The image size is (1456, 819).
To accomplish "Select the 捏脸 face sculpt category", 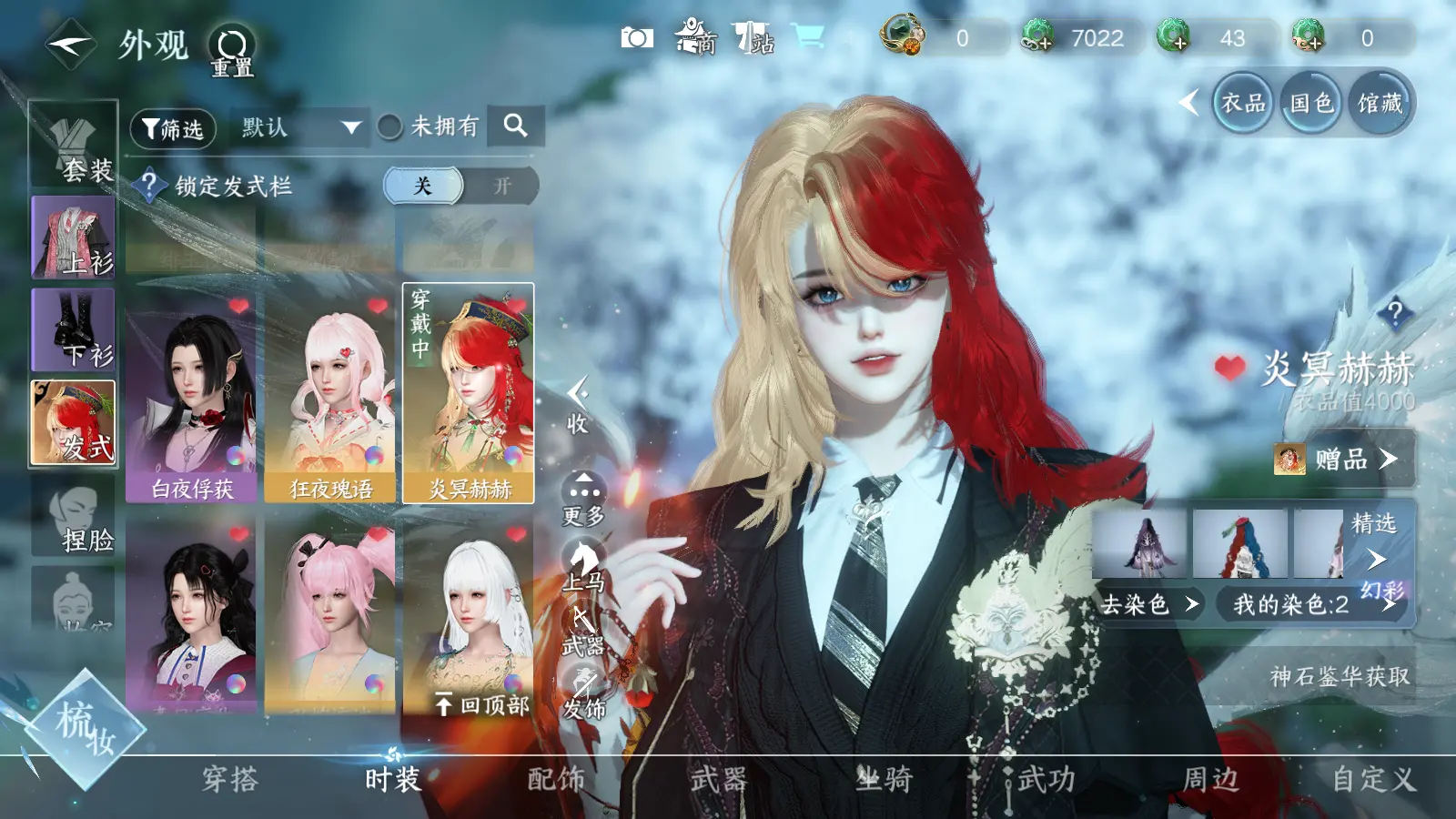I will coord(74,515).
